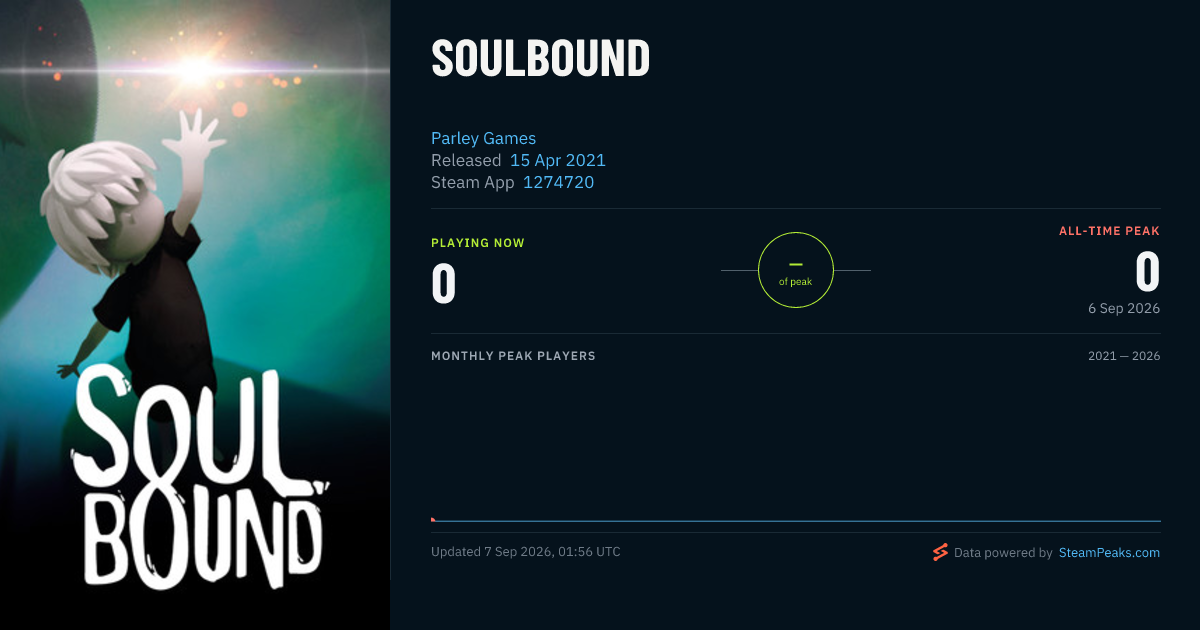The height and width of the screenshot is (630, 1200).
Task: Open the SteamPeaks.com link
Action: pyautogui.click(x=1109, y=552)
